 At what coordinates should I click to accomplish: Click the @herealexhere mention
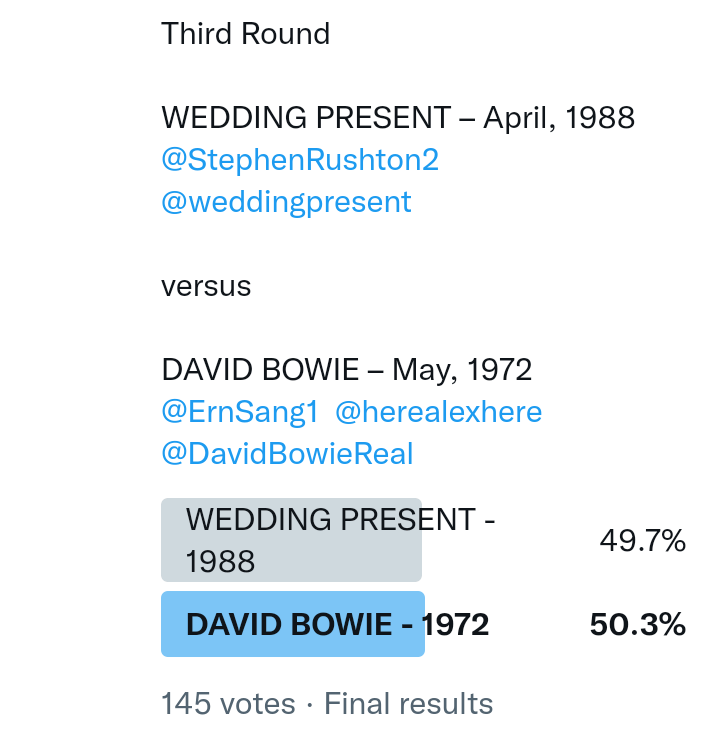click(x=438, y=412)
